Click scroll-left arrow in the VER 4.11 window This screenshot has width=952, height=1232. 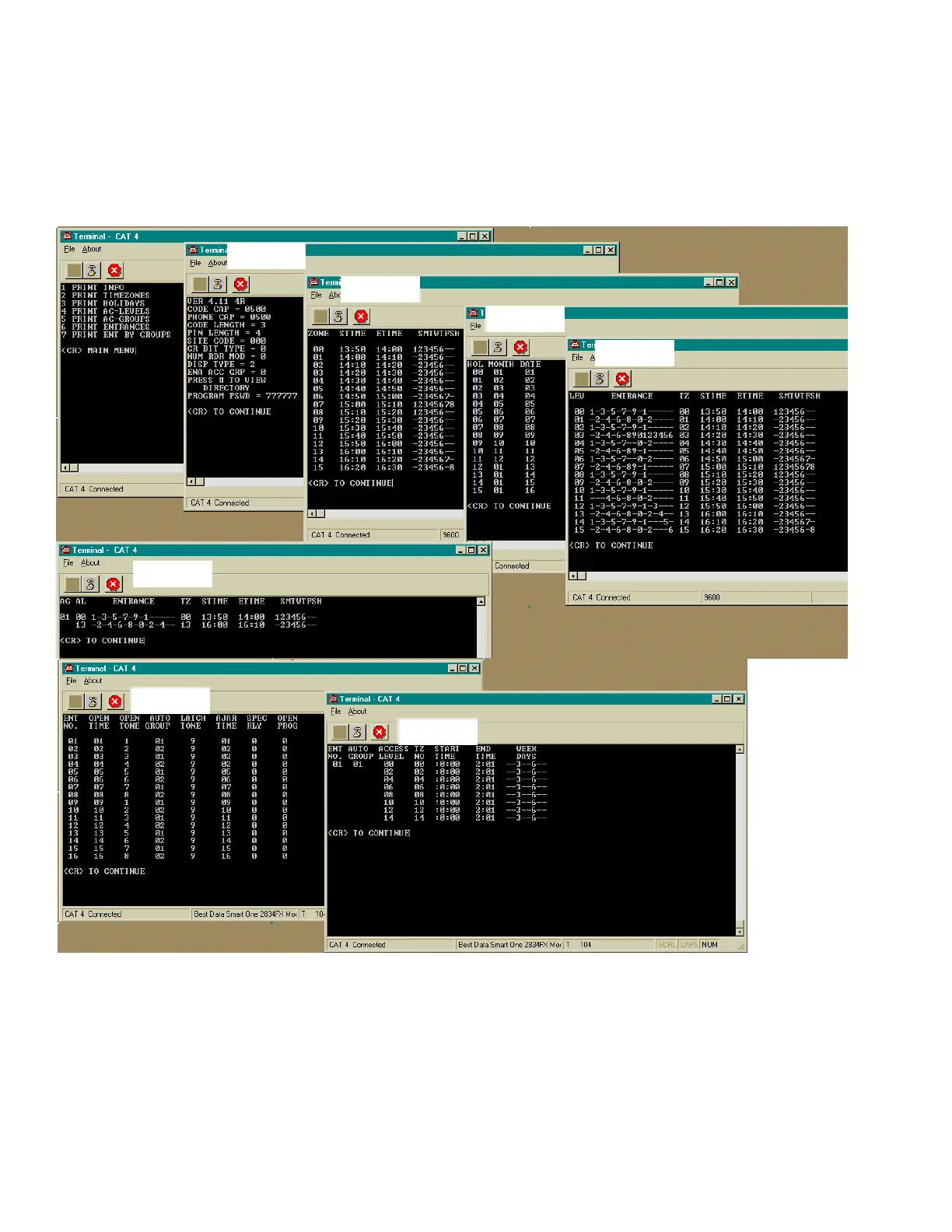click(x=191, y=482)
